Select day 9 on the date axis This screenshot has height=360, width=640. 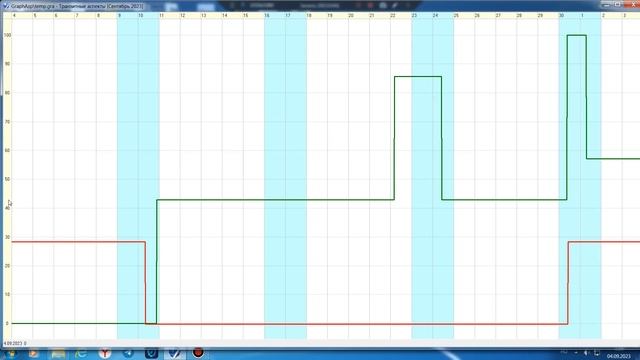[x=120, y=16]
